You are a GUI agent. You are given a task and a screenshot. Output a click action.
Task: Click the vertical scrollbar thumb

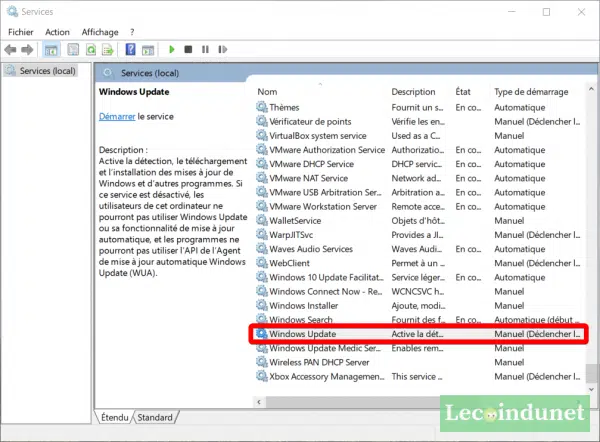592,373
